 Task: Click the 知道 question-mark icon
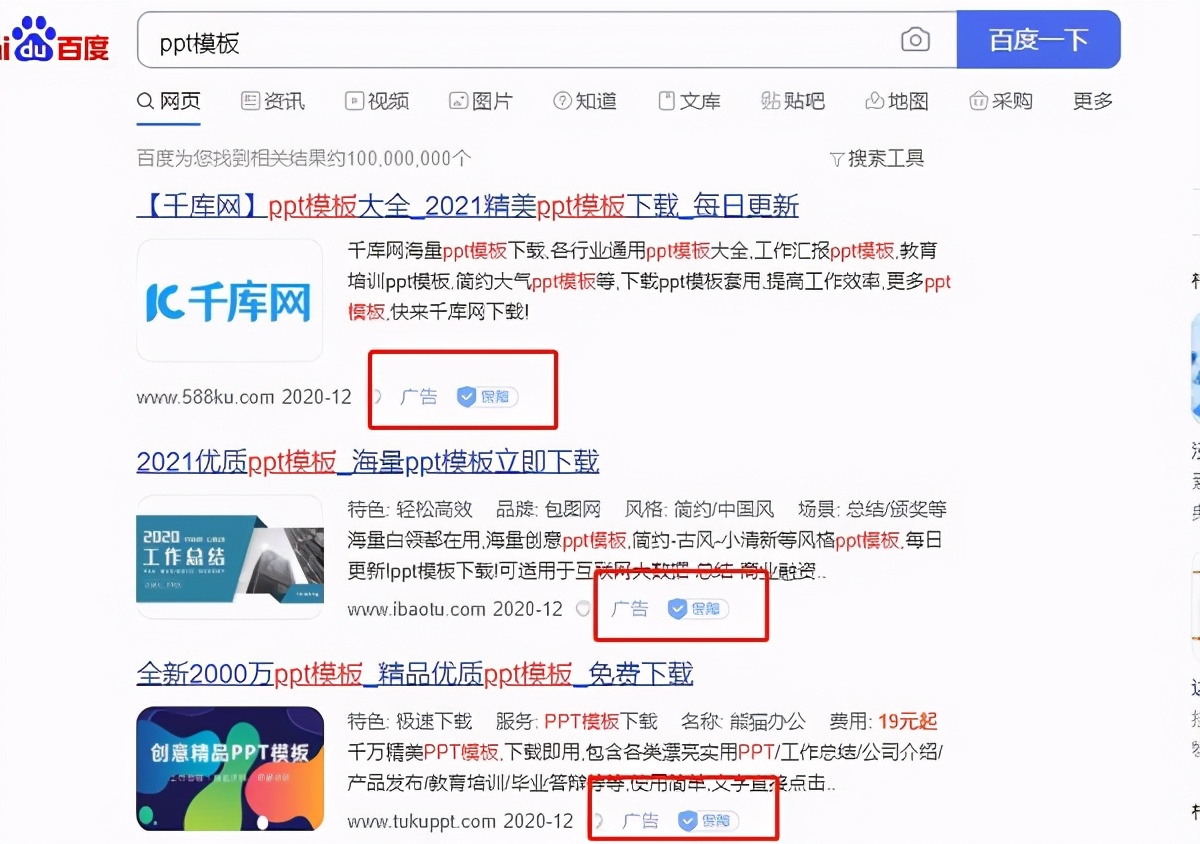(562, 101)
